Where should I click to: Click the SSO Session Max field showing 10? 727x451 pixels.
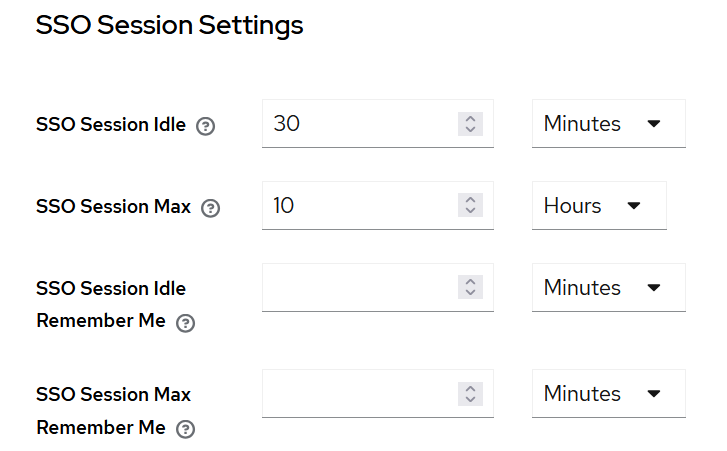[360, 206]
